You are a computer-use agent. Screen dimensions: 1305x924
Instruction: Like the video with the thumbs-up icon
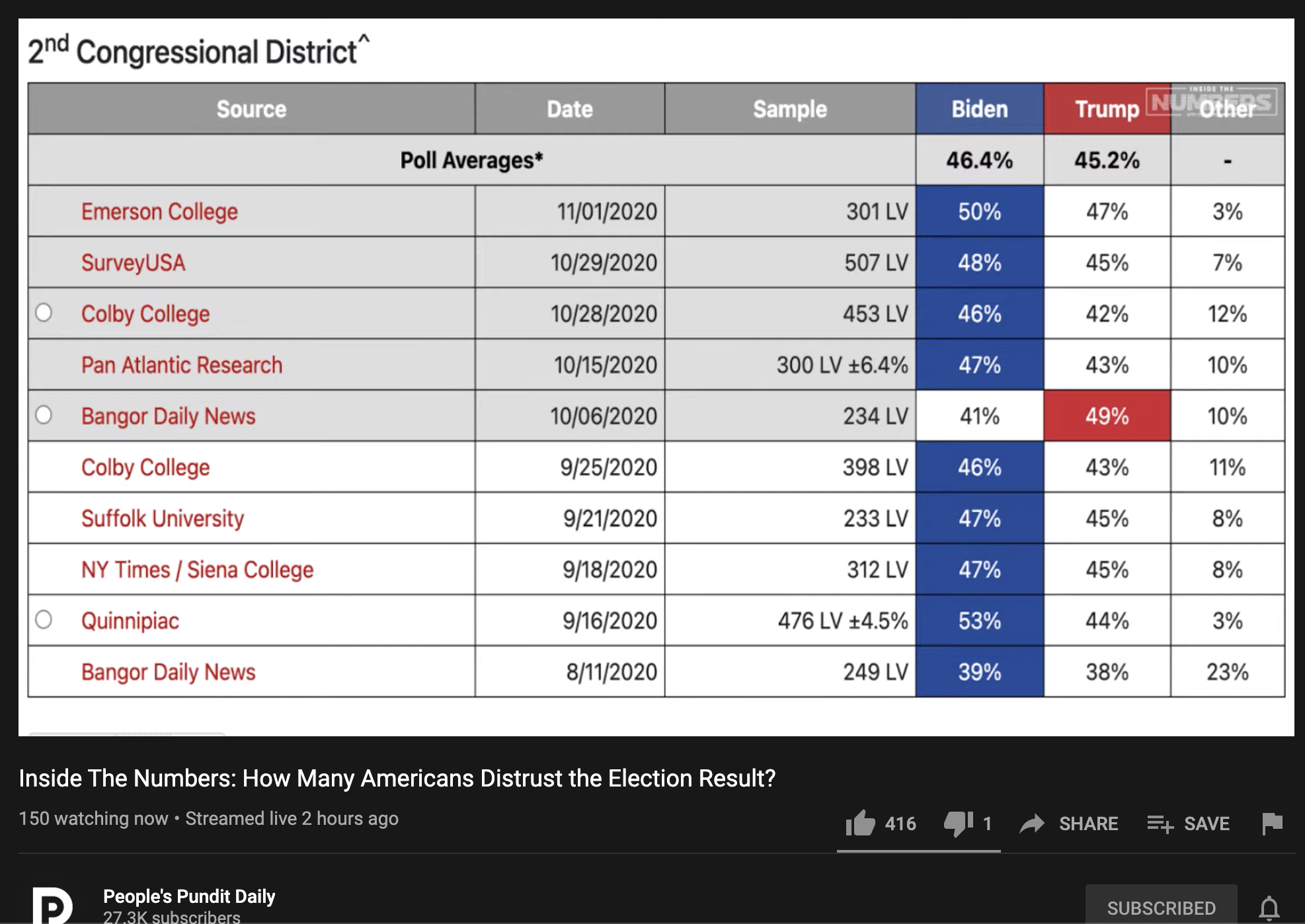860,823
